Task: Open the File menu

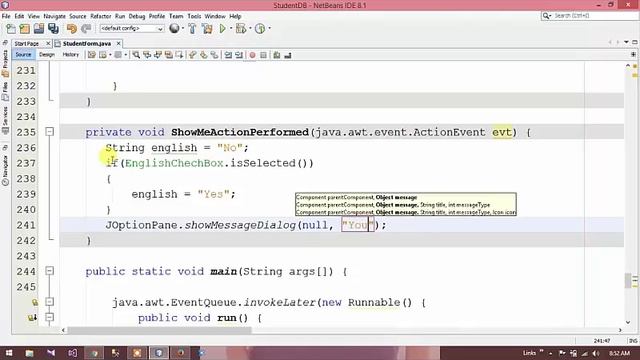Action: click(6, 16)
